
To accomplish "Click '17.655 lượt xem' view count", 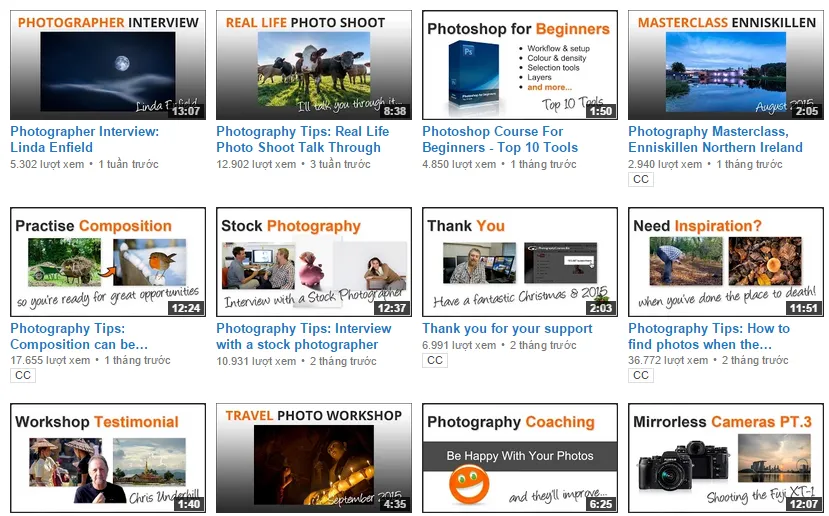I will click(x=50, y=361).
